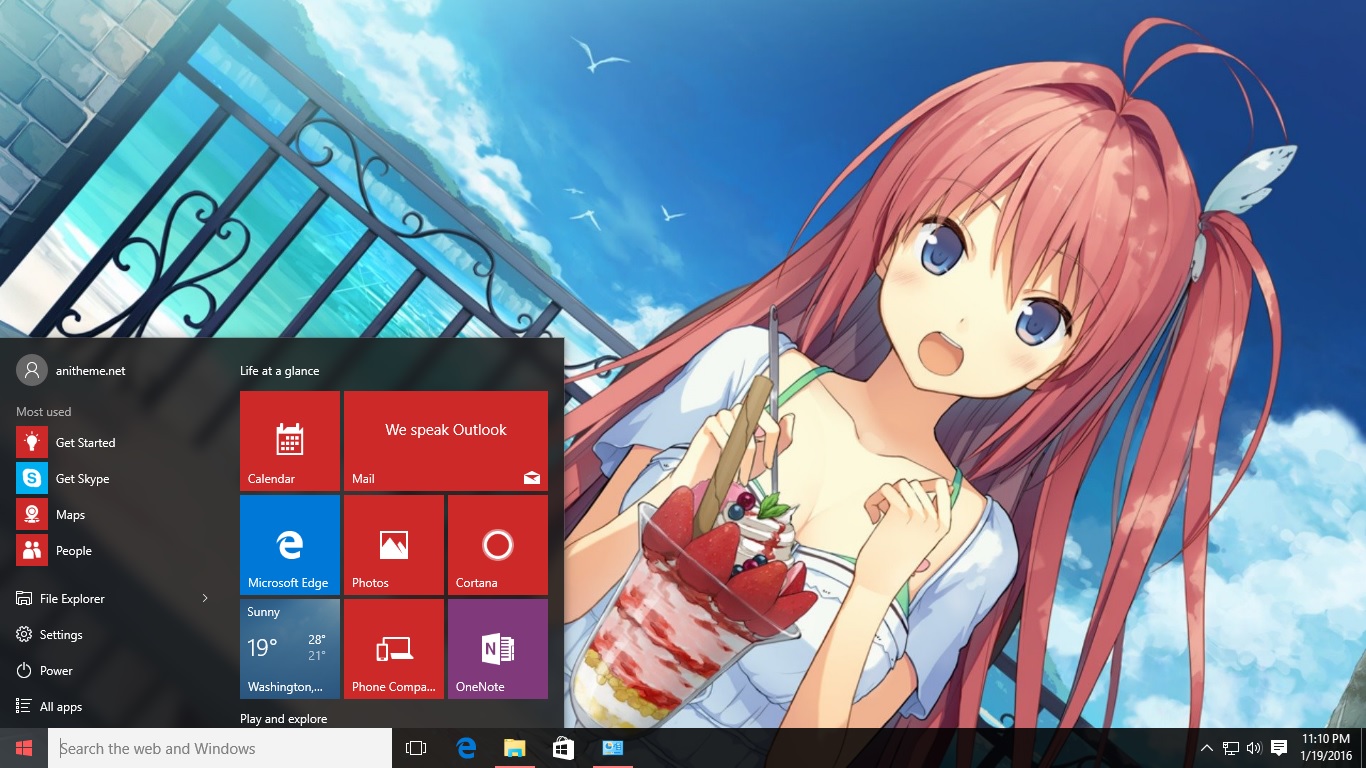Open the Photos tile
The image size is (1366, 768).
coord(394,545)
